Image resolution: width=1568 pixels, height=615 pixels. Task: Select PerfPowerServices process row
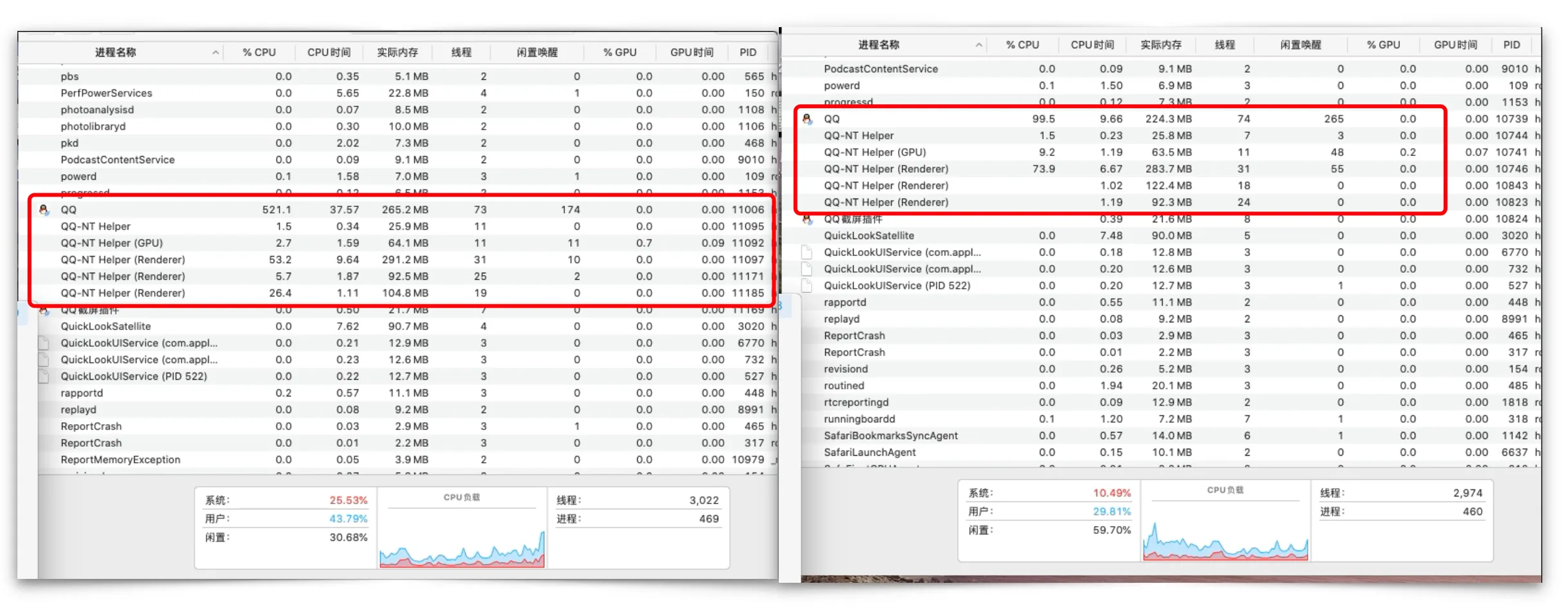pyautogui.click(x=106, y=93)
